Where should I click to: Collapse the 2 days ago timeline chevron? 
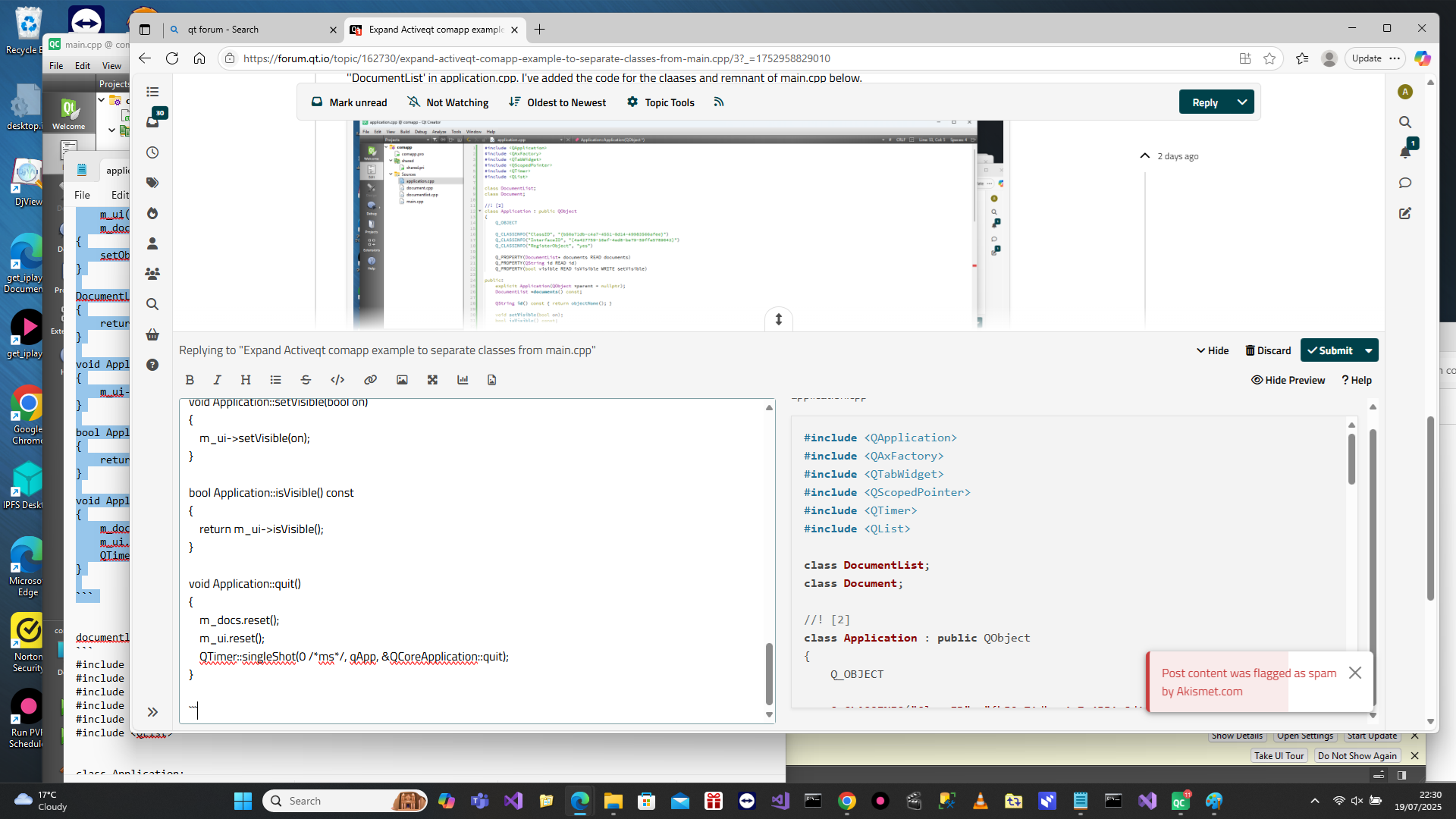tap(1144, 155)
